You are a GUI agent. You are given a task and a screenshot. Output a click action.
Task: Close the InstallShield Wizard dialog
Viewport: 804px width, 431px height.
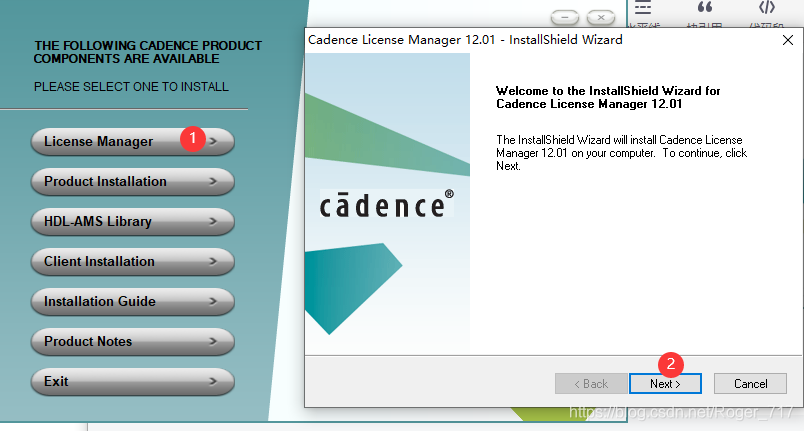tap(787, 40)
